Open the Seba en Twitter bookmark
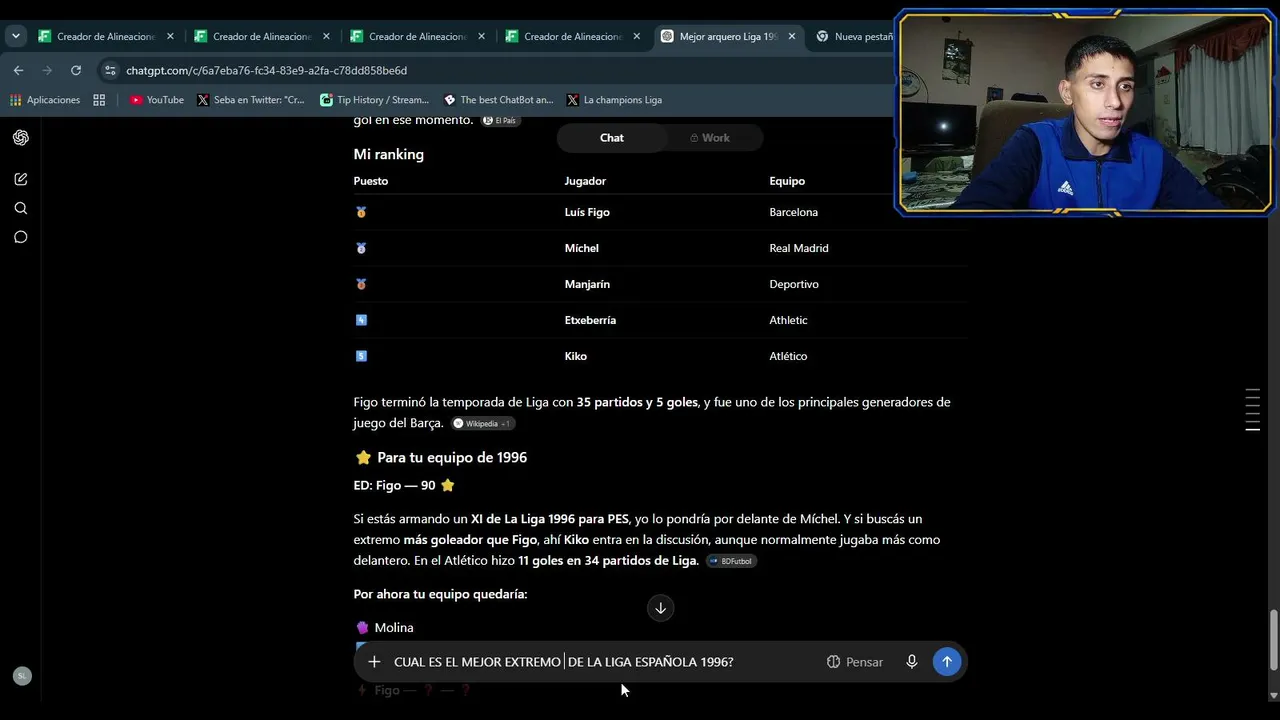The height and width of the screenshot is (720, 1280). tap(251, 100)
